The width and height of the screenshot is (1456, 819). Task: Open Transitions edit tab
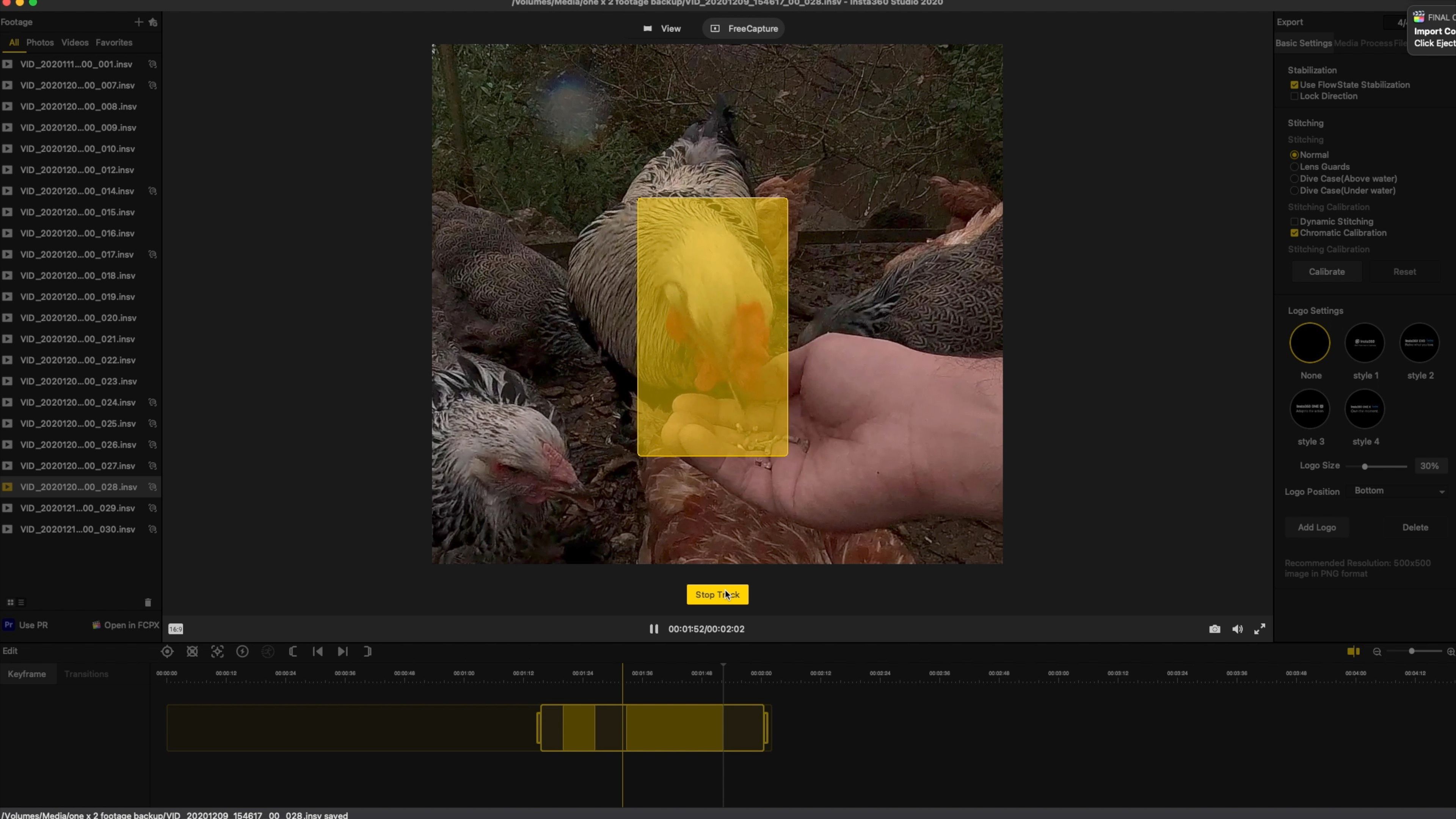(86, 674)
